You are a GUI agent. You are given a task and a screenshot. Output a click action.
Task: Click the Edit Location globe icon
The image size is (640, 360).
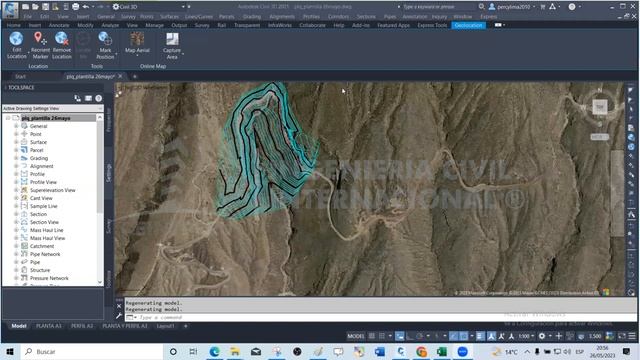point(16,39)
